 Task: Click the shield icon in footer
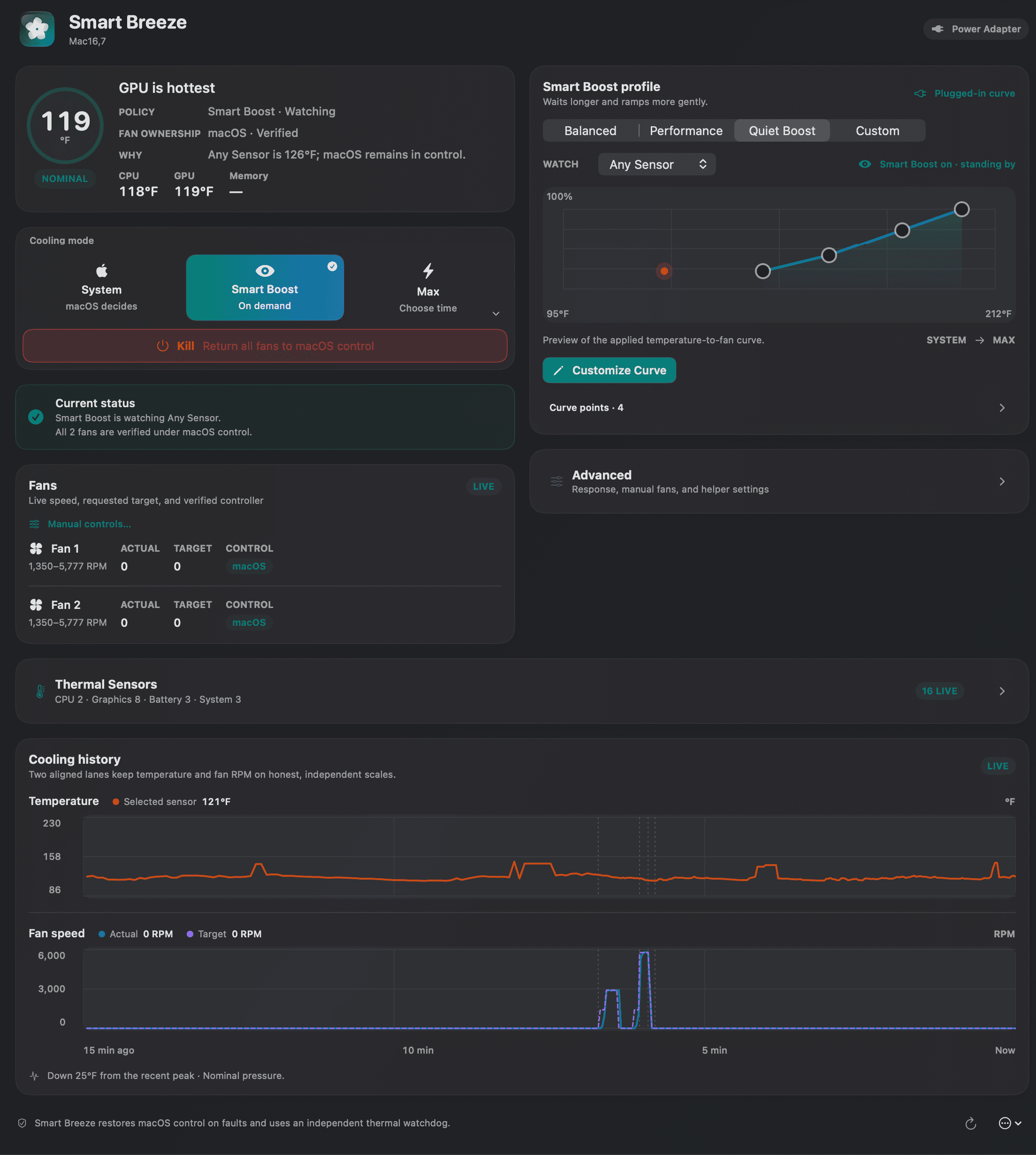[22, 1123]
